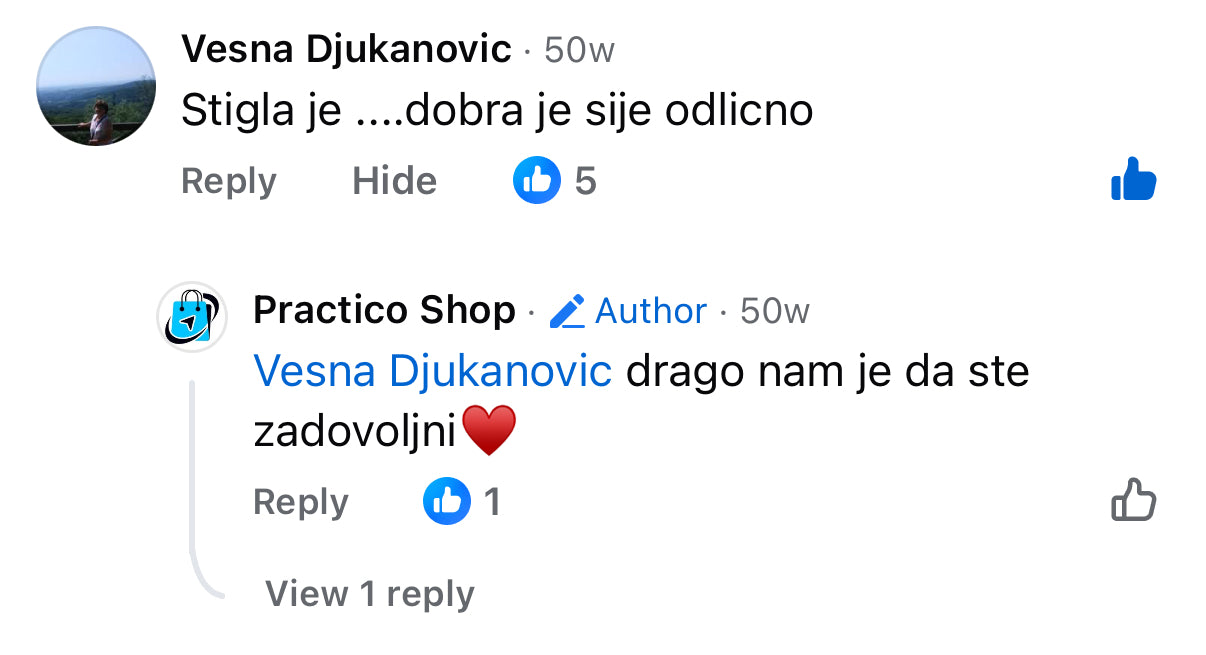This screenshot has width=1206, height=655.
Task: Show who reacted via the number 5
Action: [585, 181]
